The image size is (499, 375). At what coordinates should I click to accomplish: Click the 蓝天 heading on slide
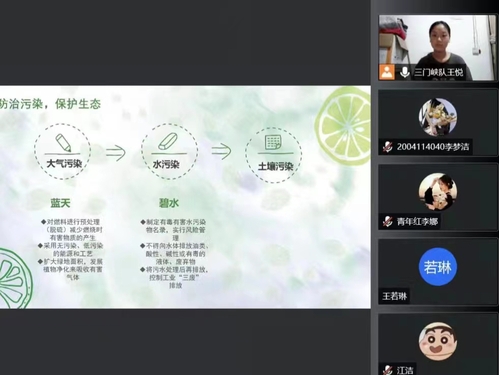[x=60, y=203]
